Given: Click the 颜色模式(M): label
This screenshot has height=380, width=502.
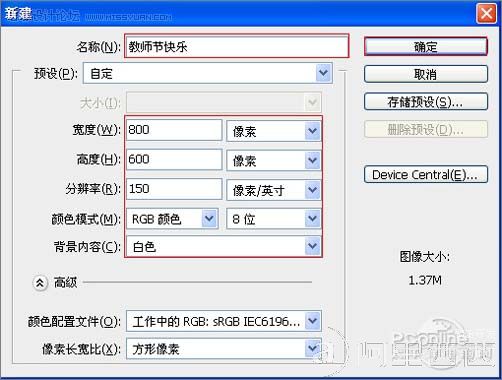Looking at the screenshot, I should click(x=86, y=219).
